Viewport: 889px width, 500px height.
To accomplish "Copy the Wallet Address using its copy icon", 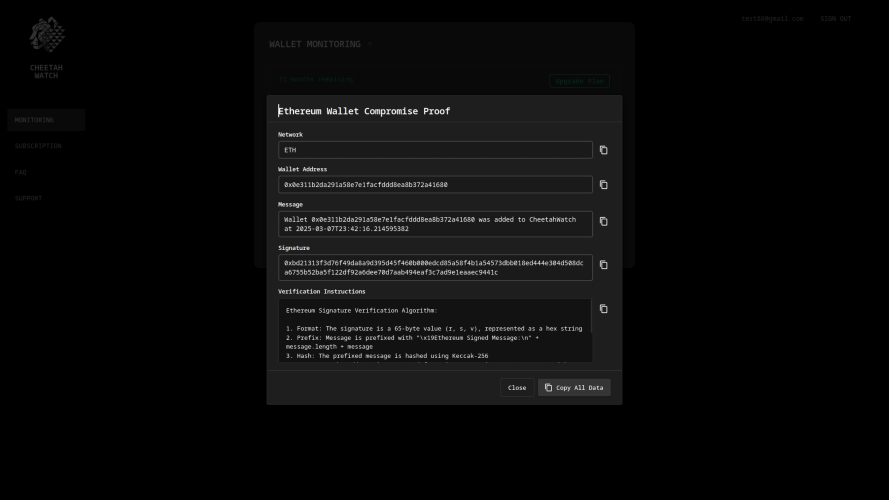I will (x=603, y=185).
